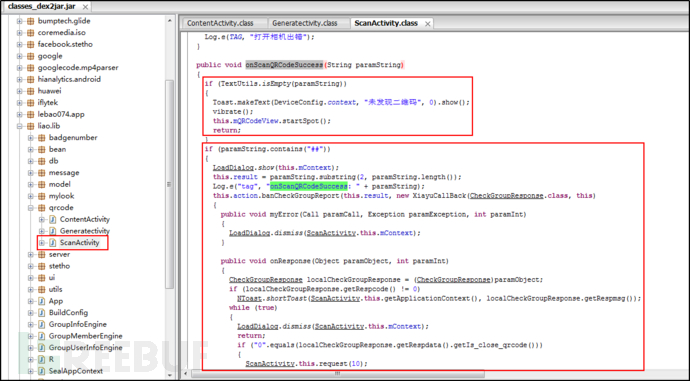Click the qrcode package icon
690x381 pixels.
tap(41, 208)
